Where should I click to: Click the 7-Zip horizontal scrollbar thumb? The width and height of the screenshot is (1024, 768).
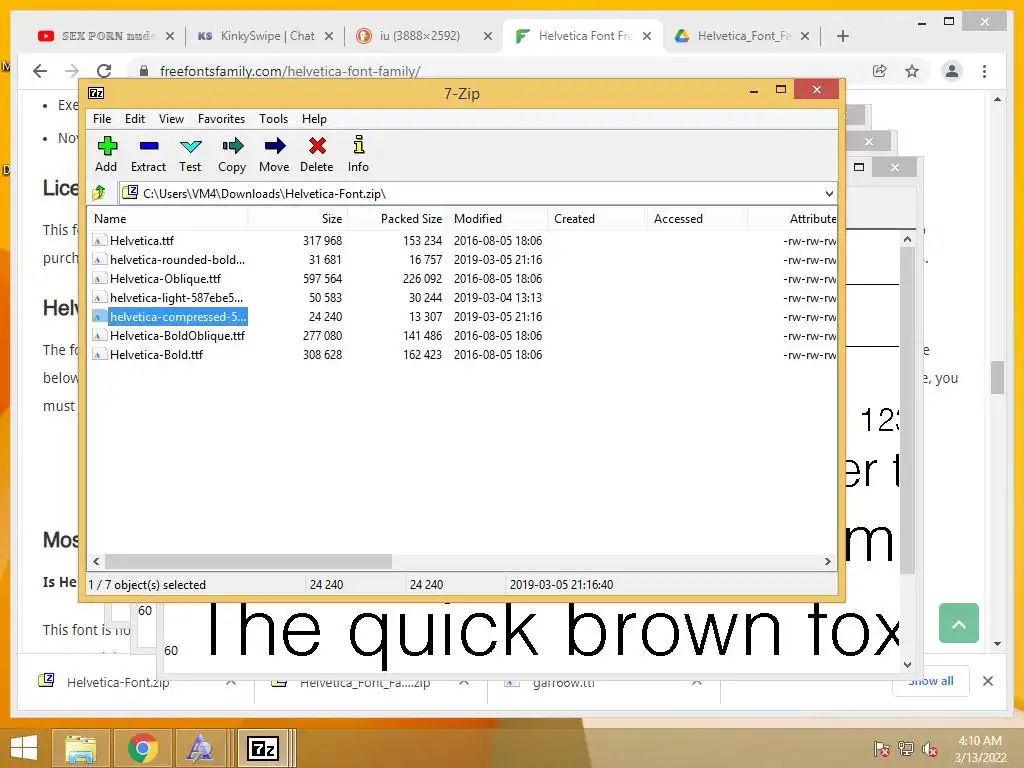pos(248,561)
